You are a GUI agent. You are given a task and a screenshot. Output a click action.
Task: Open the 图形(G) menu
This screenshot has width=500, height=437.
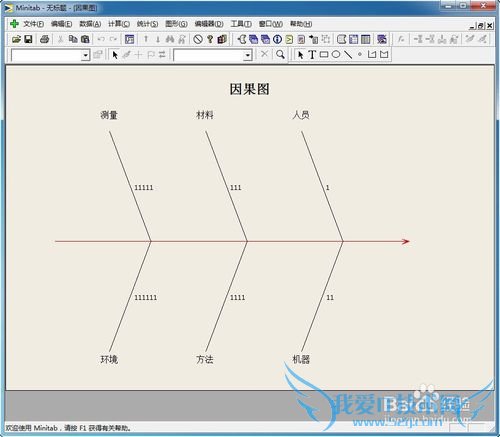pyautogui.click(x=176, y=24)
